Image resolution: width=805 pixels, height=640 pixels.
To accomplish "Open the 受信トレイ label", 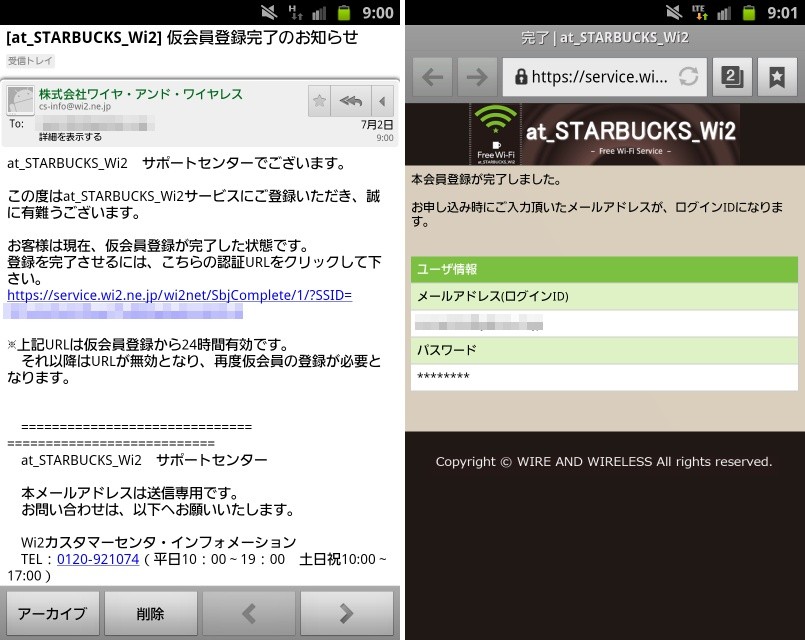I will [30, 61].
